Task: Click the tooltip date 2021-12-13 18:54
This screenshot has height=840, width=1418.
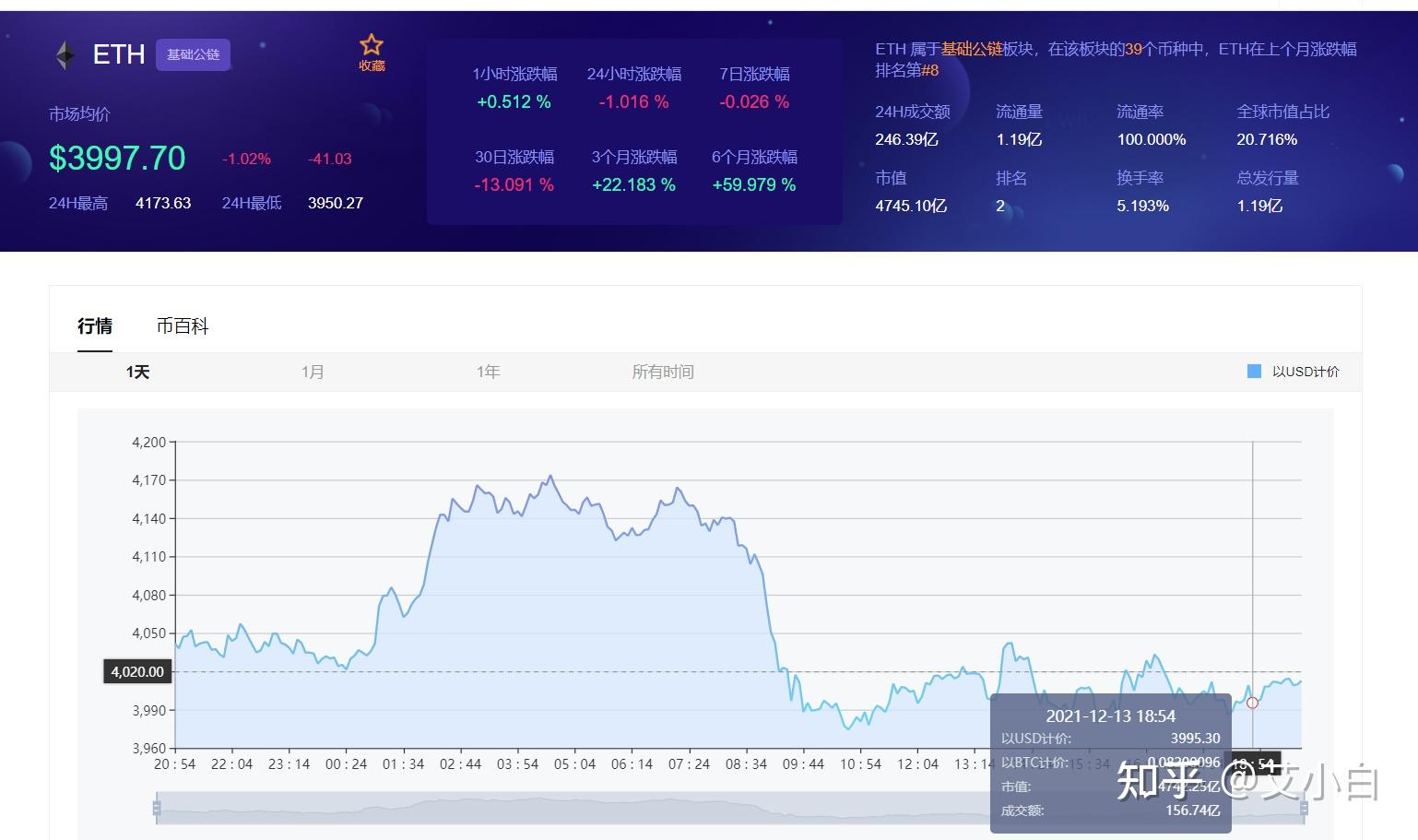Action: [1110, 716]
